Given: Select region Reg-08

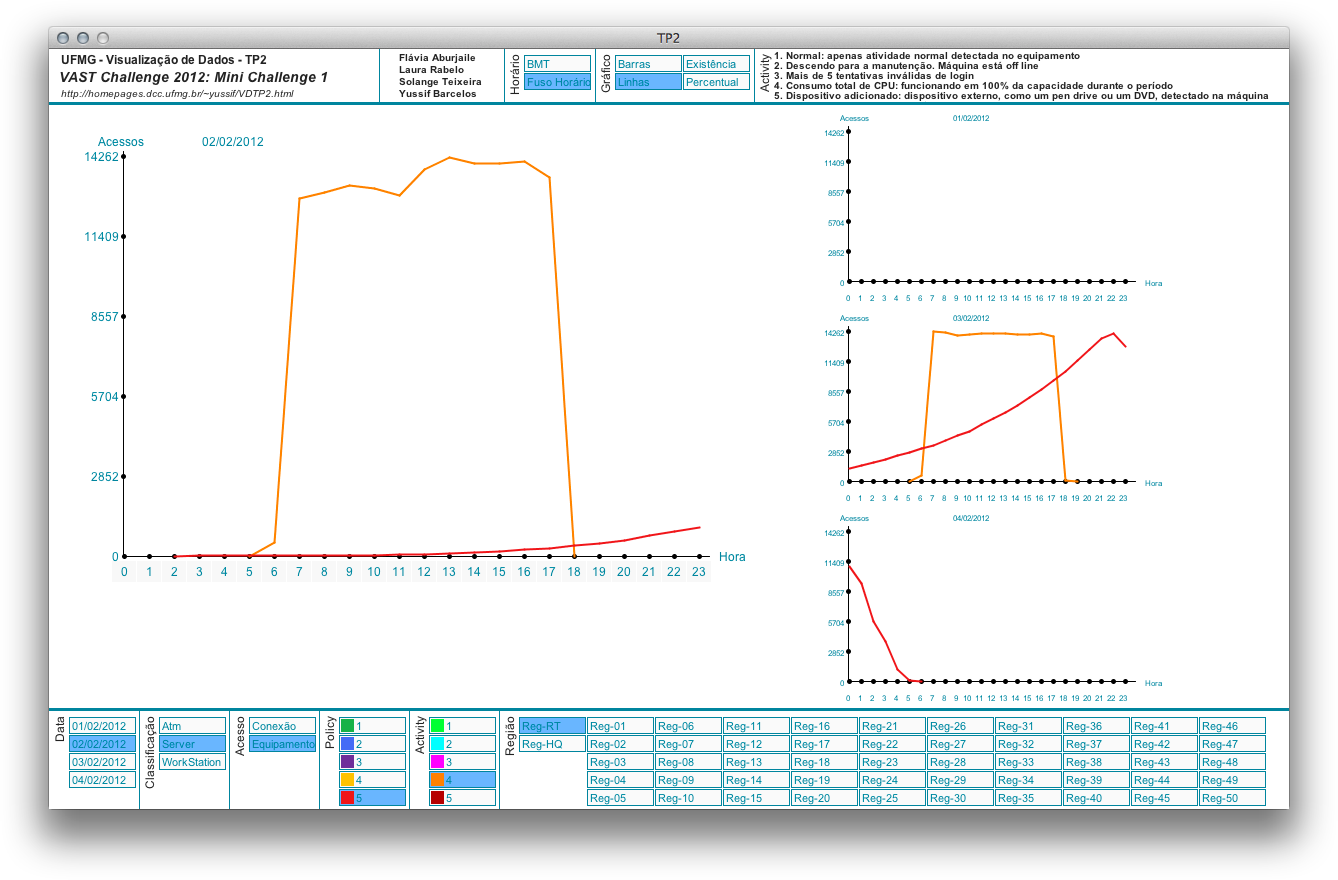Looking at the screenshot, I should click(688, 762).
